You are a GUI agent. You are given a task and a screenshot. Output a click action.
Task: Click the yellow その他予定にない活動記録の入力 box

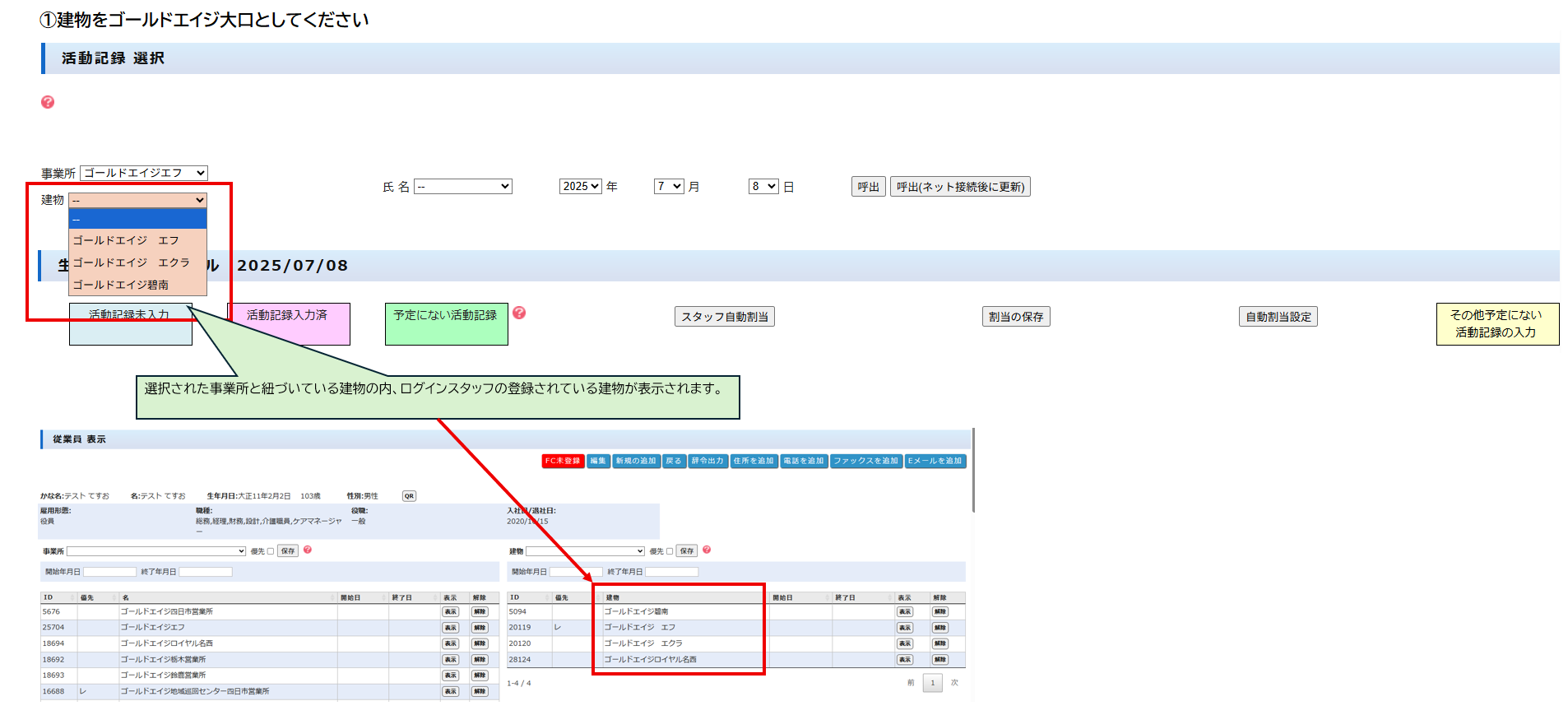pos(1496,323)
